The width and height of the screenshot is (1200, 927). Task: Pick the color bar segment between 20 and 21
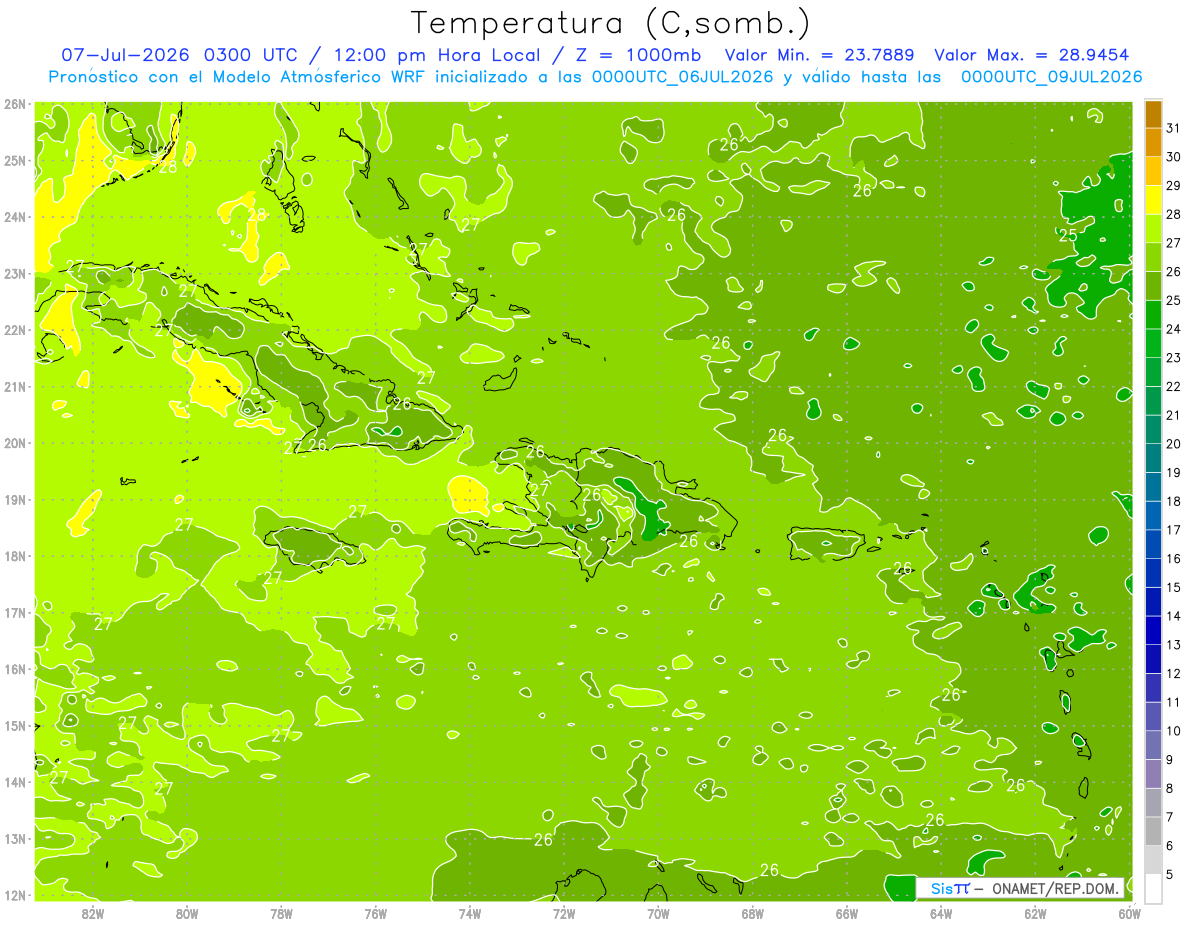(1153, 430)
